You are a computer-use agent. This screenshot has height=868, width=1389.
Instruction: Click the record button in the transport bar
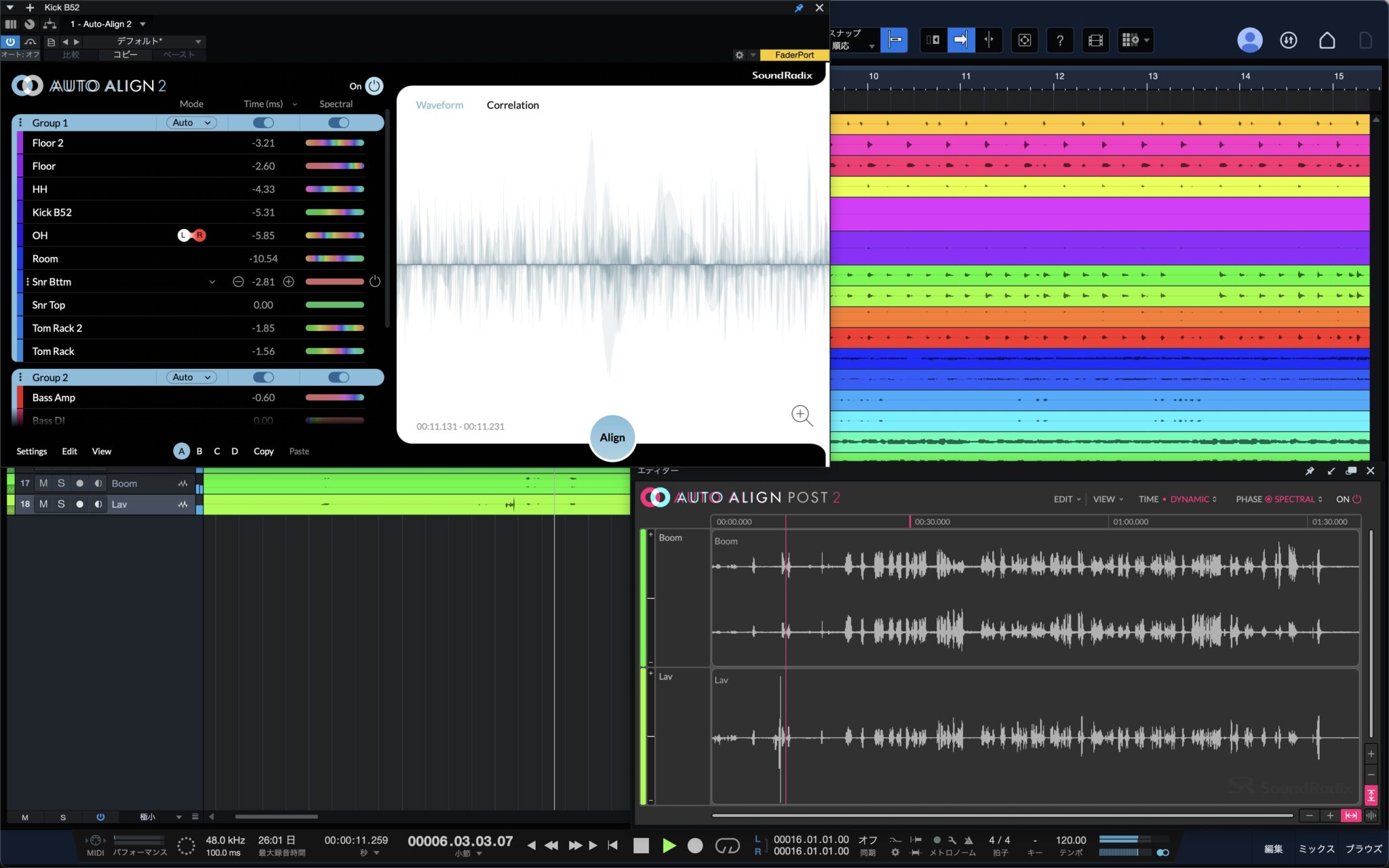pos(694,846)
